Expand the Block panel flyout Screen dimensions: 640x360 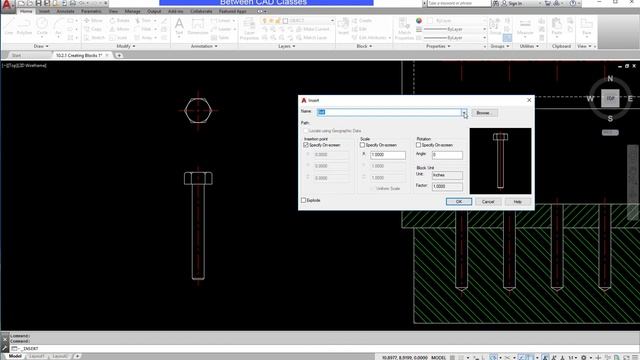[364, 46]
